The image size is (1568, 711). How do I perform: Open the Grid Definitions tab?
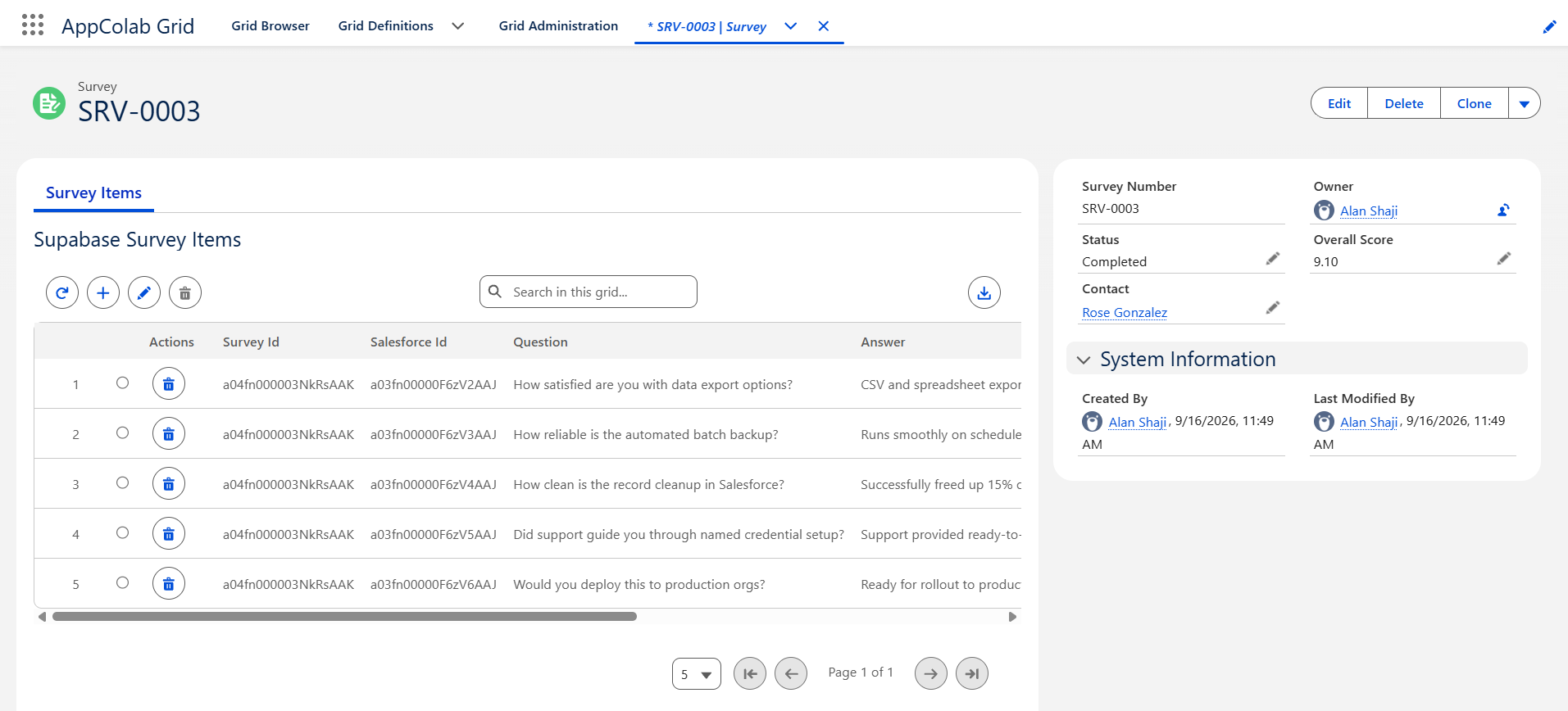point(386,26)
